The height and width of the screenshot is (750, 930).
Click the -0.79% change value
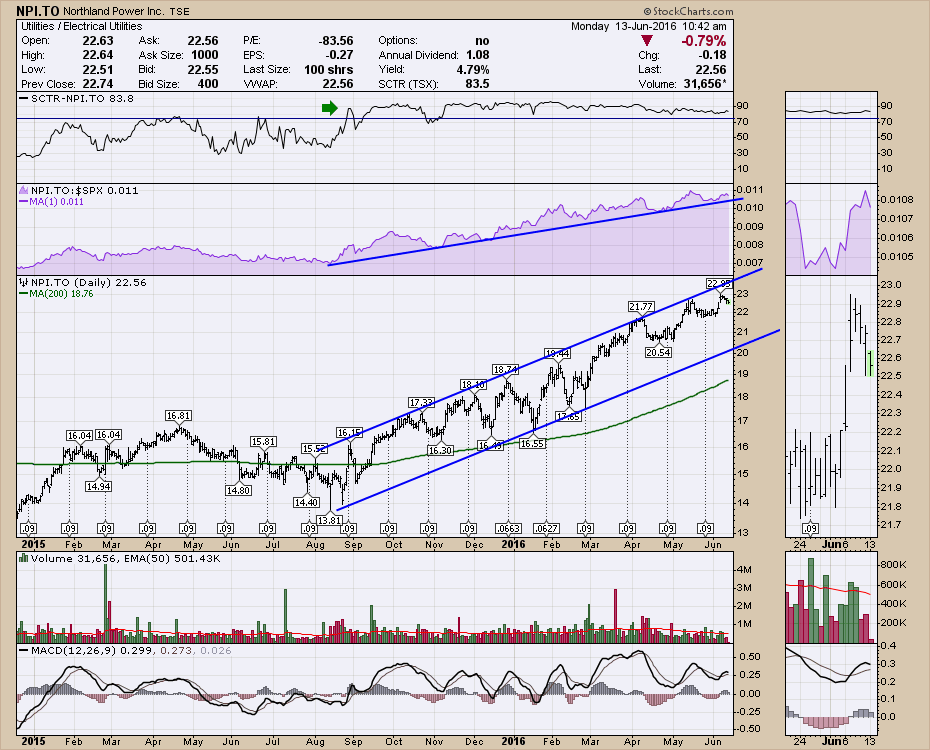tap(703, 40)
